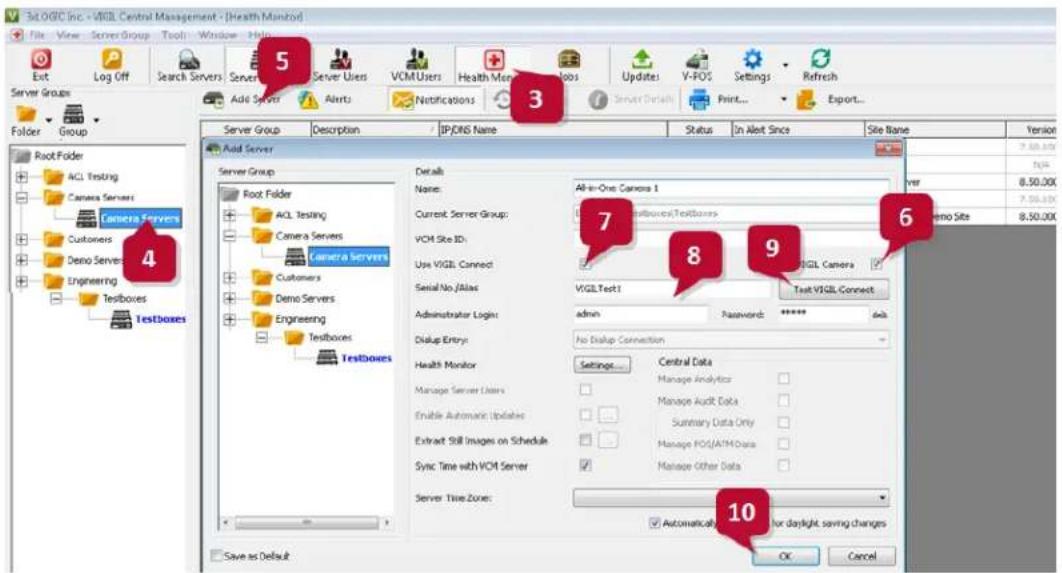Image resolution: width=1062 pixels, height=573 pixels.
Task: Click Test VIGIL Connect button
Action: click(x=834, y=290)
